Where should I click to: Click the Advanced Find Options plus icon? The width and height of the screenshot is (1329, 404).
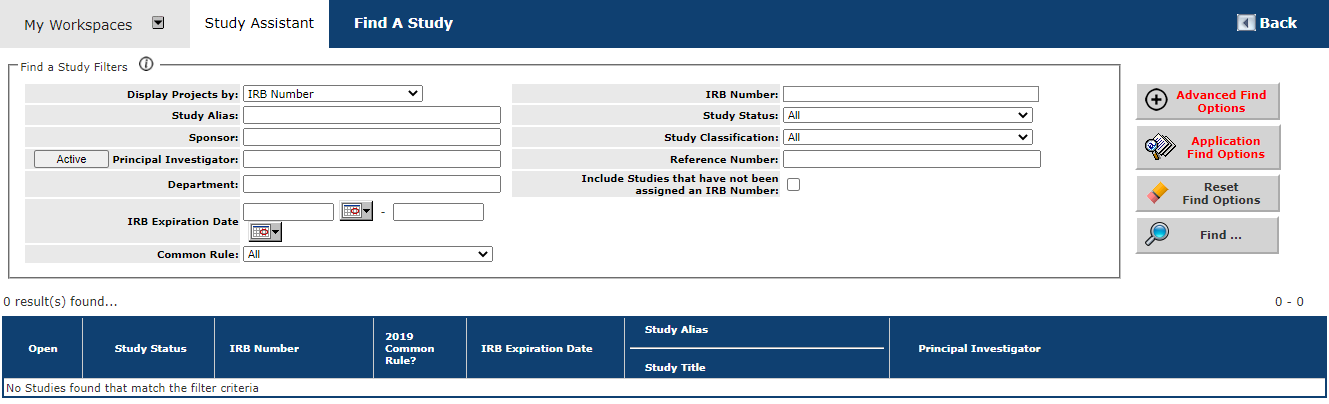[x=1156, y=101]
